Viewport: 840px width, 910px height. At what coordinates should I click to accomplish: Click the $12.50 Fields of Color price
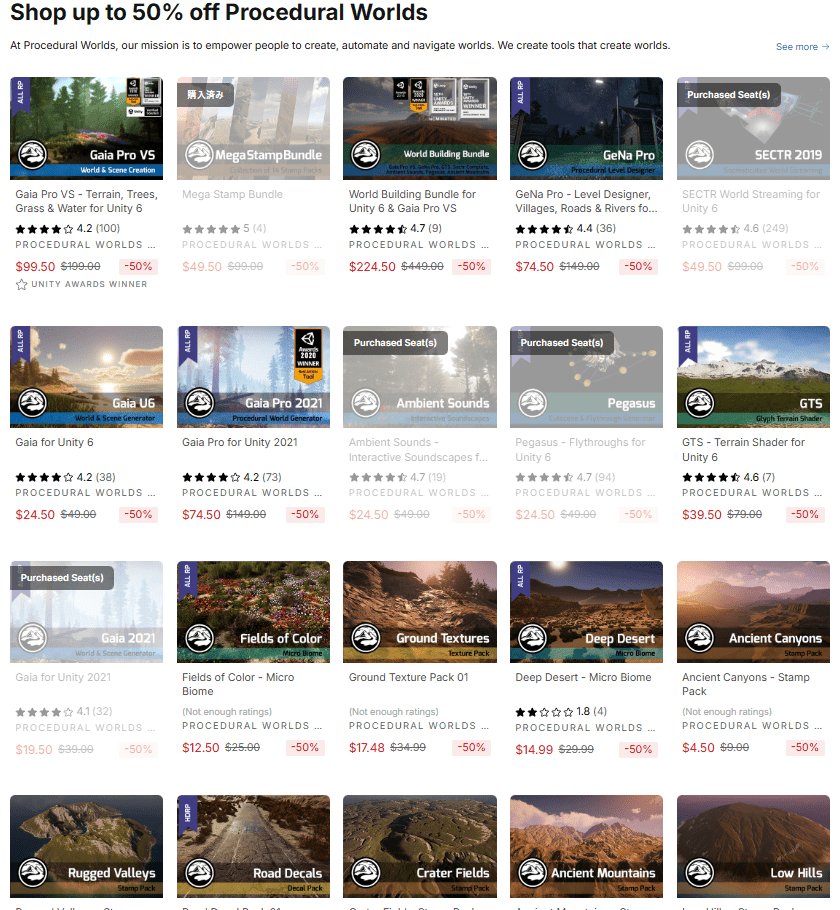click(x=200, y=748)
